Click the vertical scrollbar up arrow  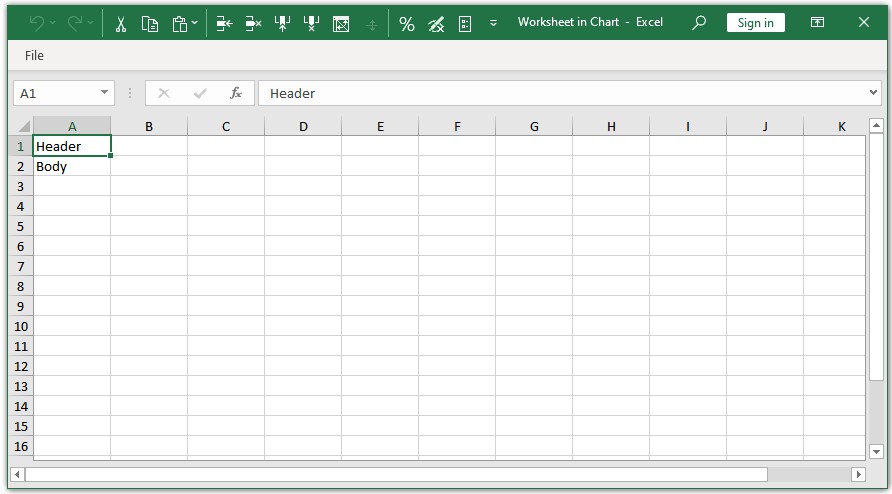[x=876, y=126]
